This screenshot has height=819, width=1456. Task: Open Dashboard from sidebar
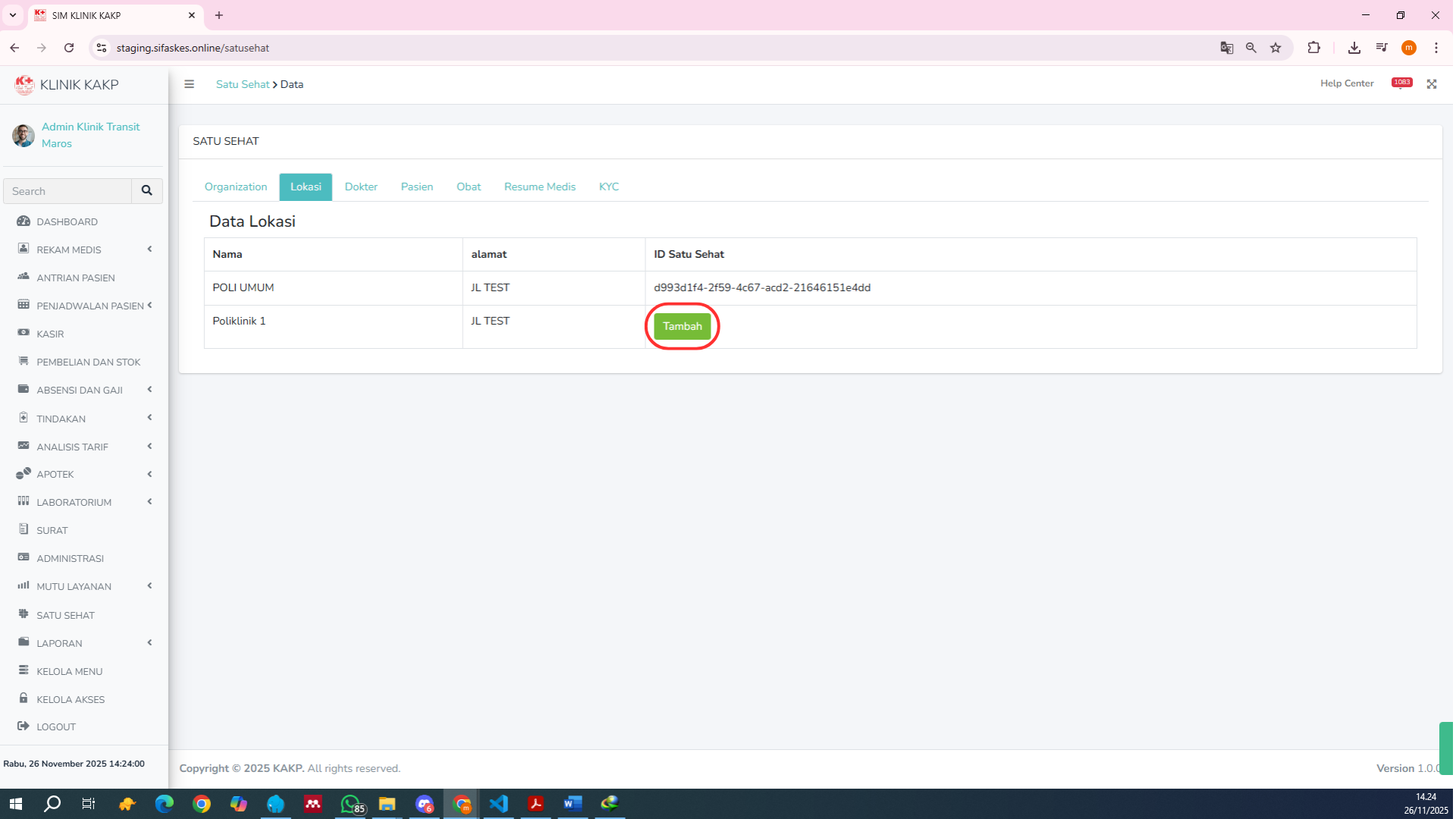[67, 221]
